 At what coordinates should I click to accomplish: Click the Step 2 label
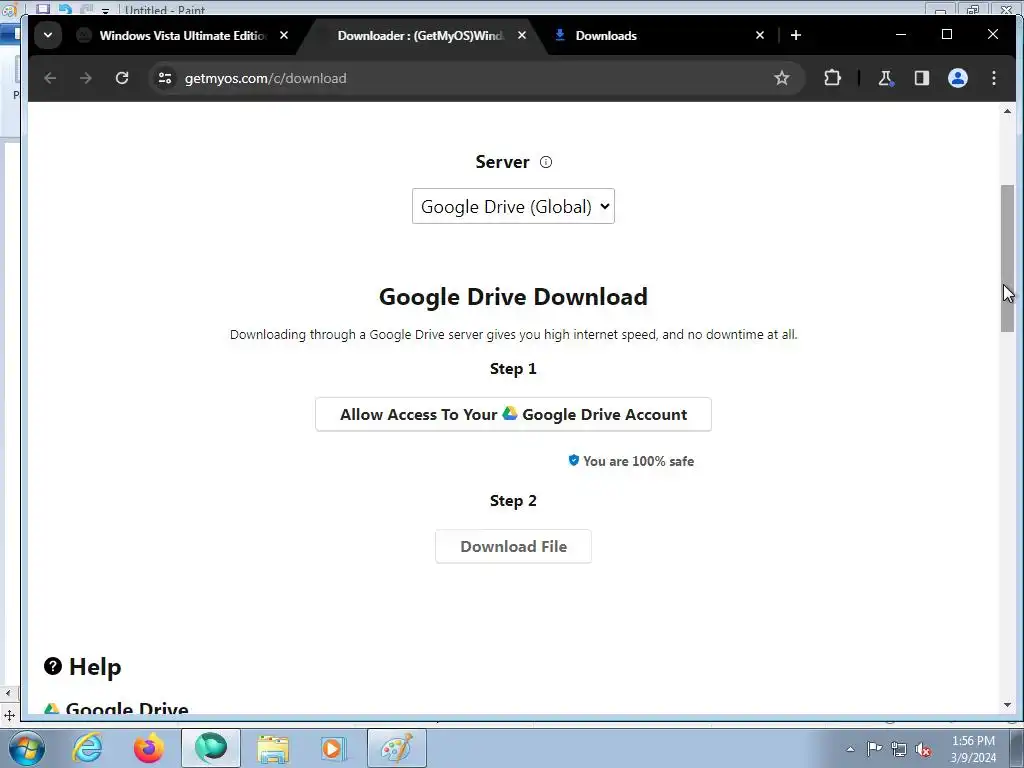tap(513, 500)
